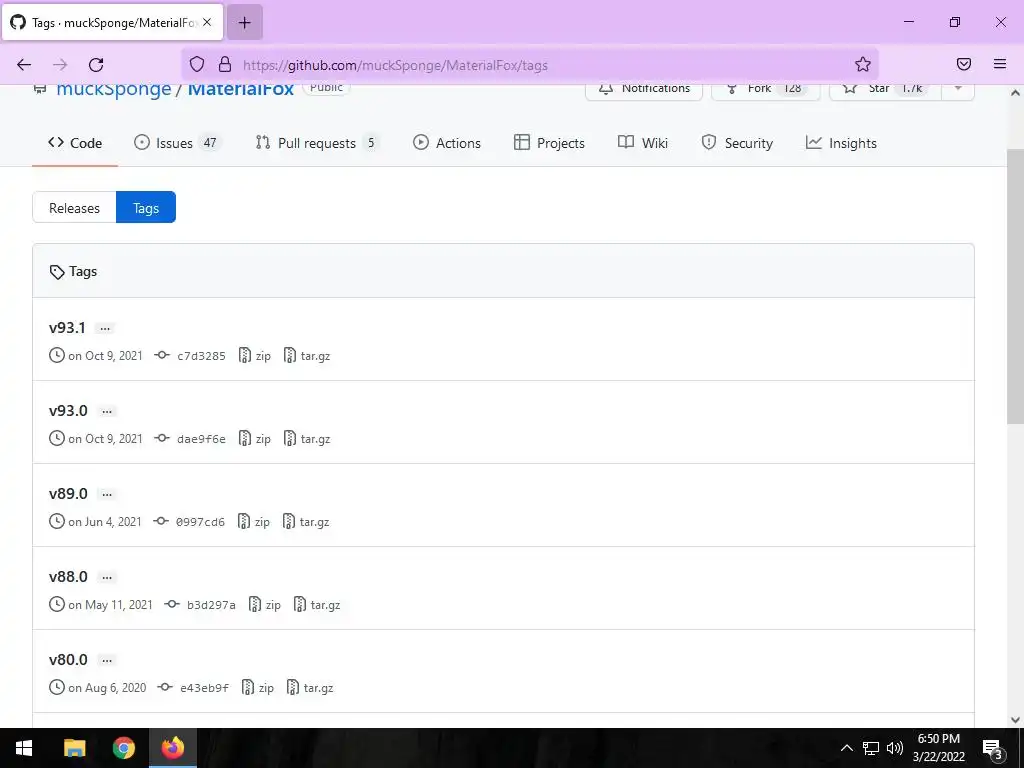
Task: Expand v89.0 tag details ellipsis
Action: (106, 494)
